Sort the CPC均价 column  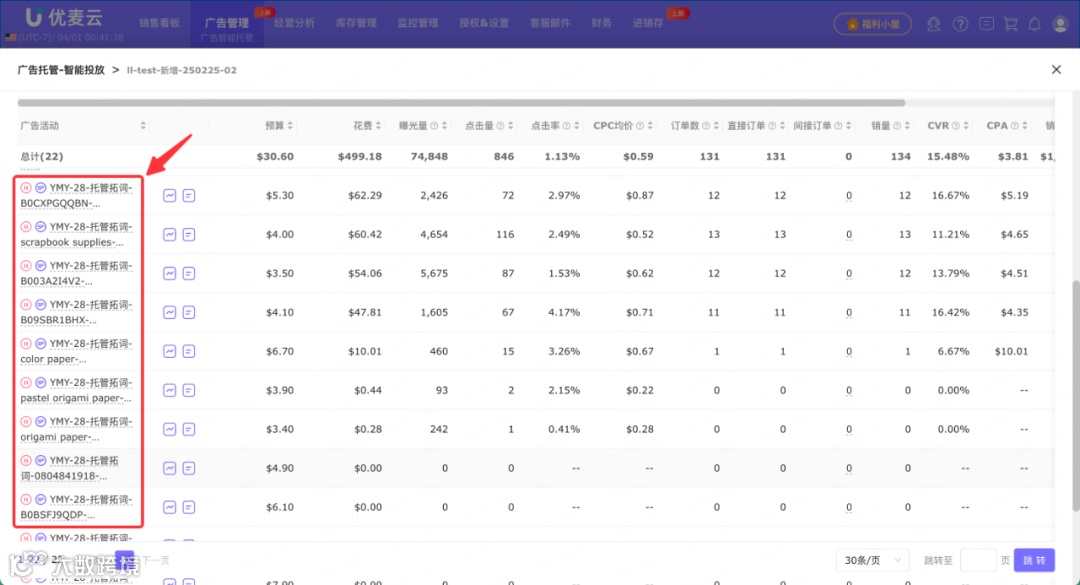point(648,125)
